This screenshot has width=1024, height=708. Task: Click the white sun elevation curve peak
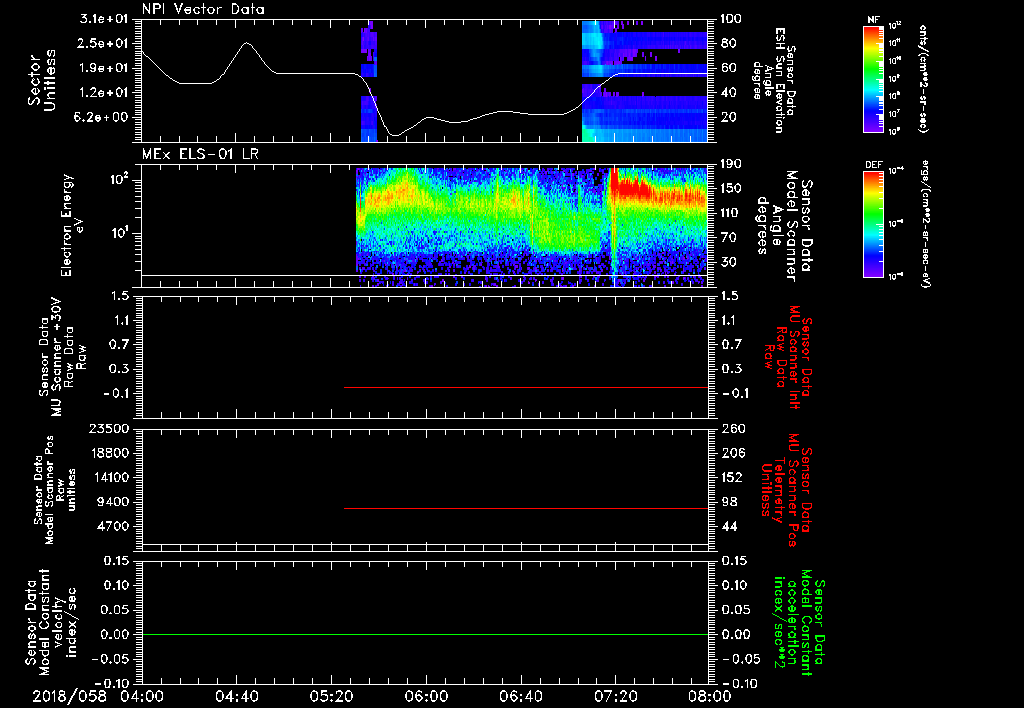coord(247,43)
